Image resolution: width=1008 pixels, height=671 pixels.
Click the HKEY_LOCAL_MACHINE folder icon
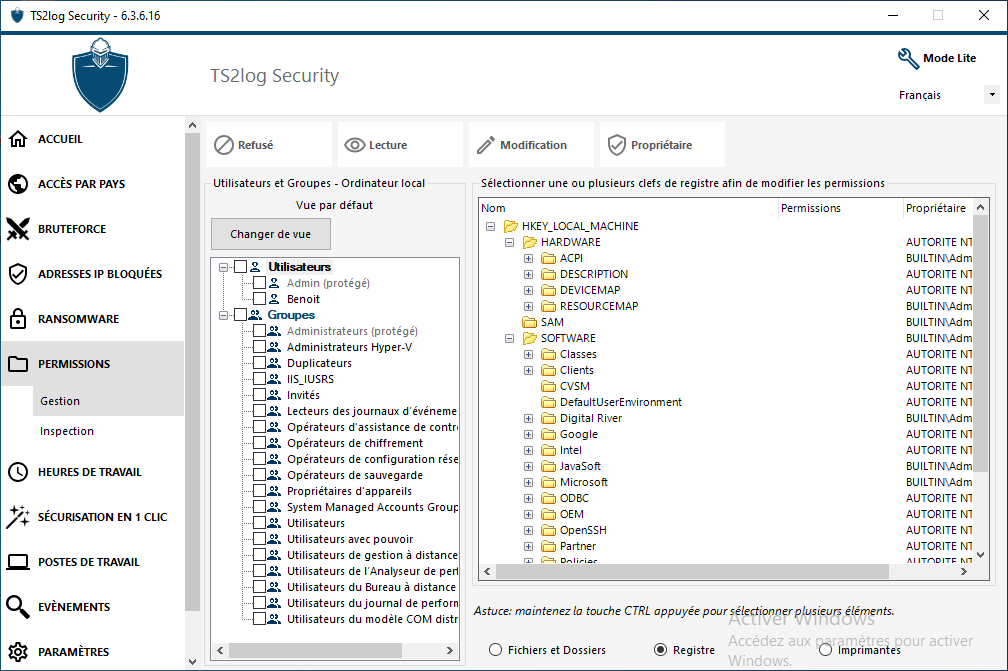[x=511, y=226]
